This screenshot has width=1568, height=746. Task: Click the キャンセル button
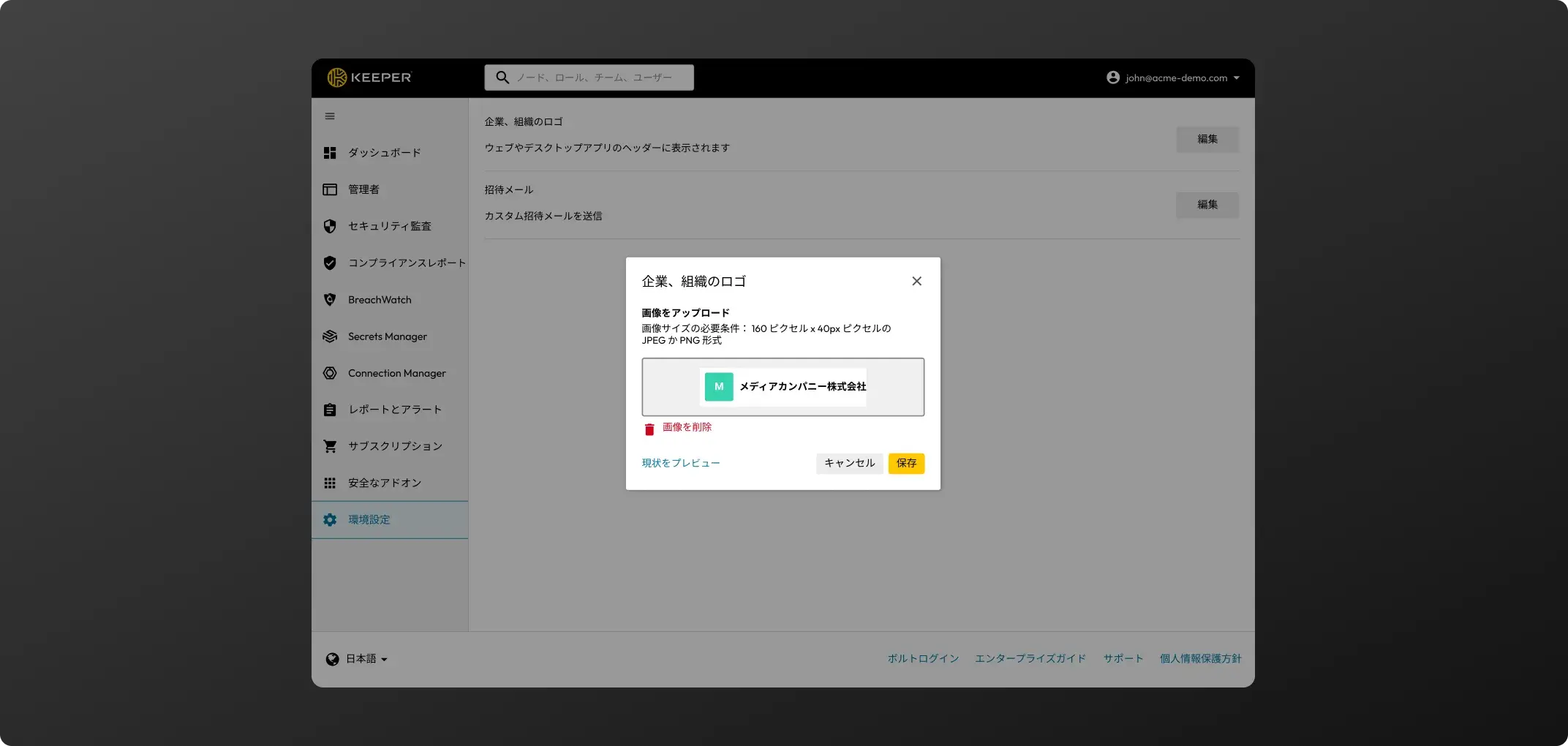pos(850,463)
